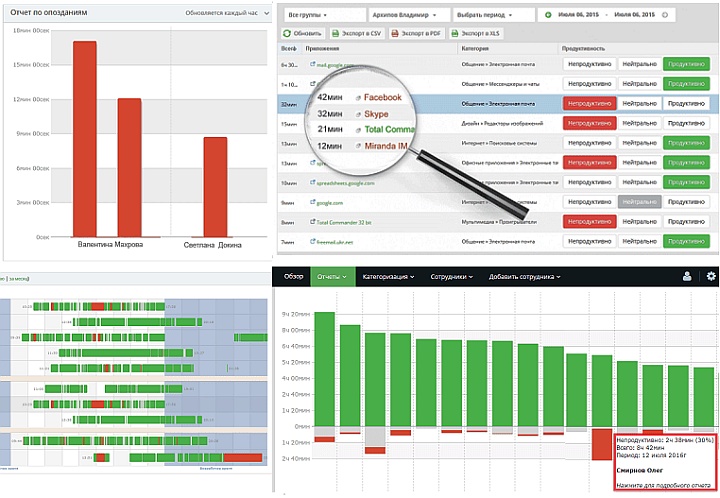The height and width of the screenshot is (498, 720).
Task: Open the Архипов Владимир employee dropdown
Action: click(410, 15)
